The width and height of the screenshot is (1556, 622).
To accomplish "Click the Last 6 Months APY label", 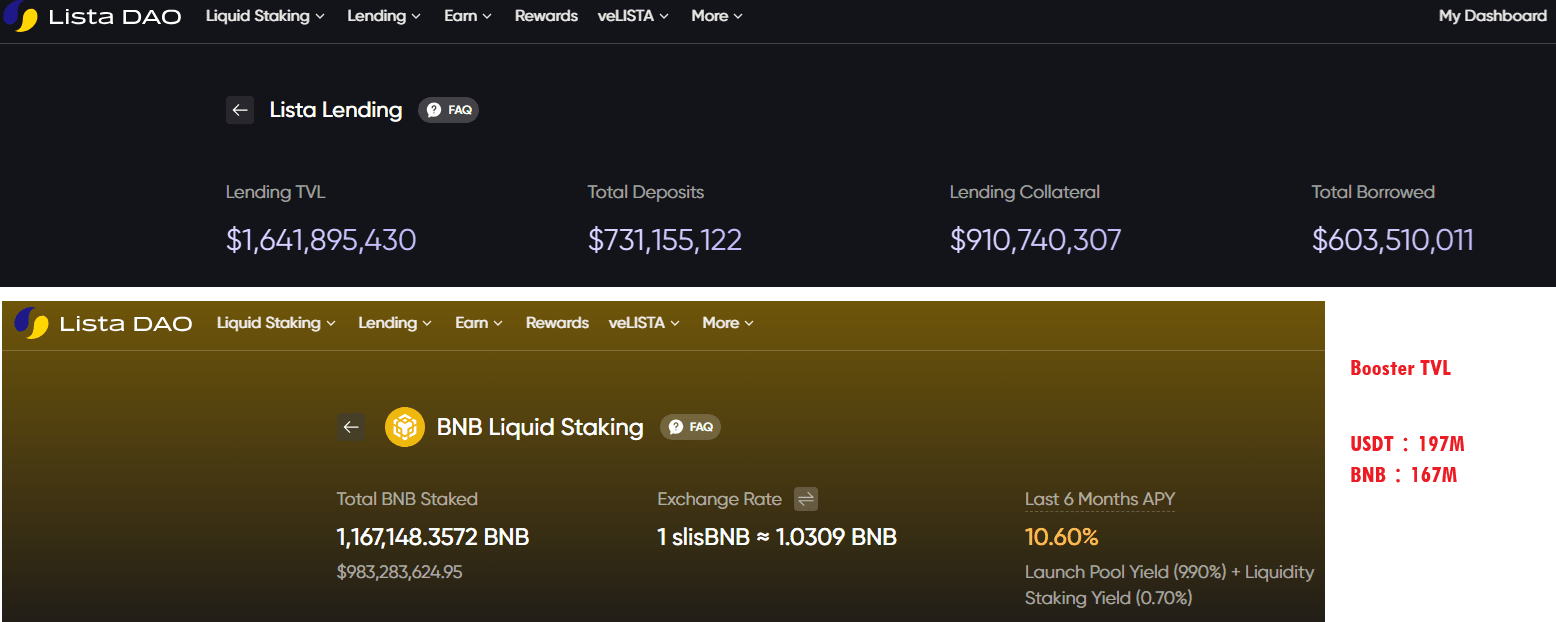I will point(1099,499).
